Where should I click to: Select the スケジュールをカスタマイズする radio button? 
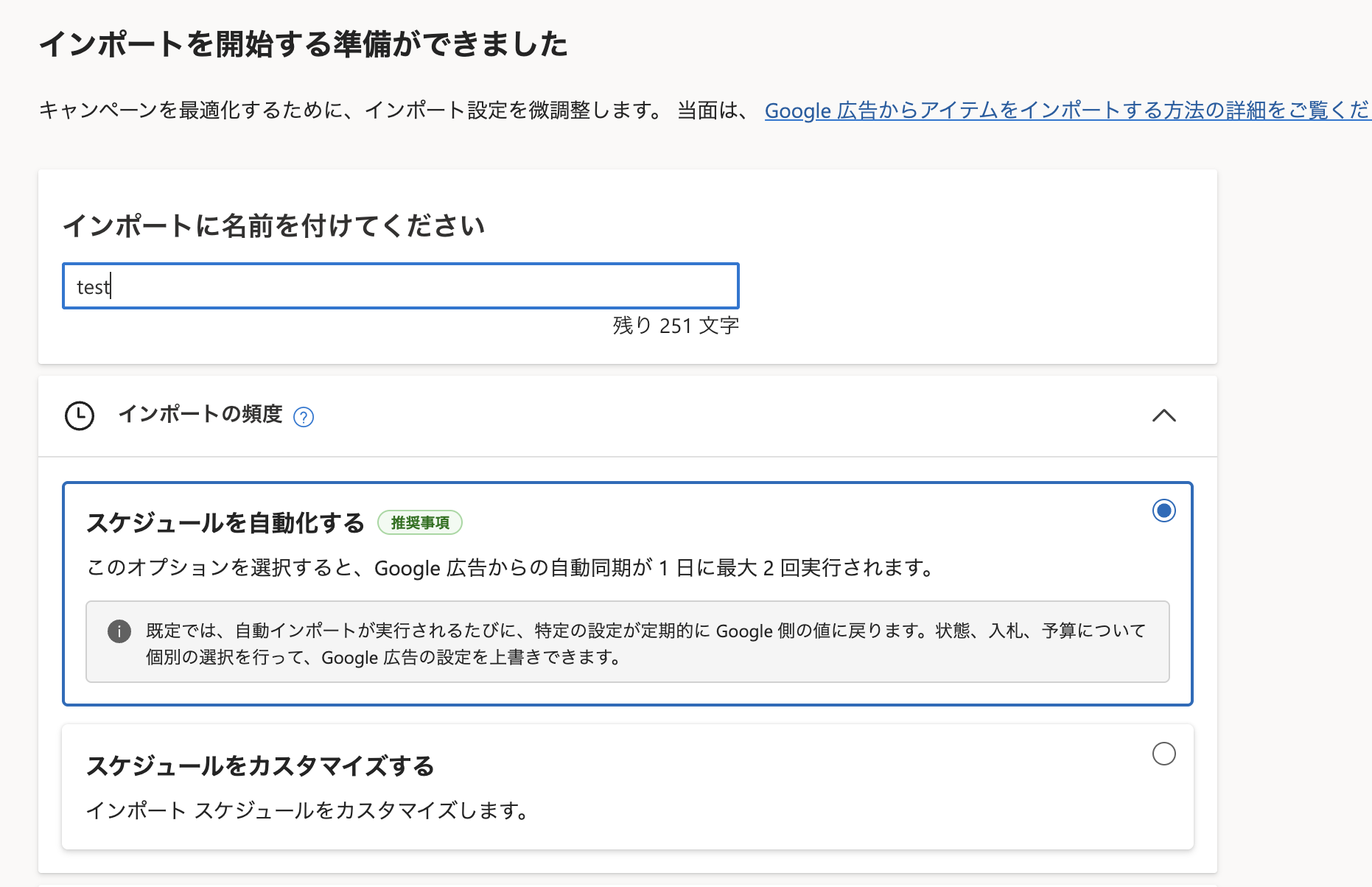pos(1163,754)
